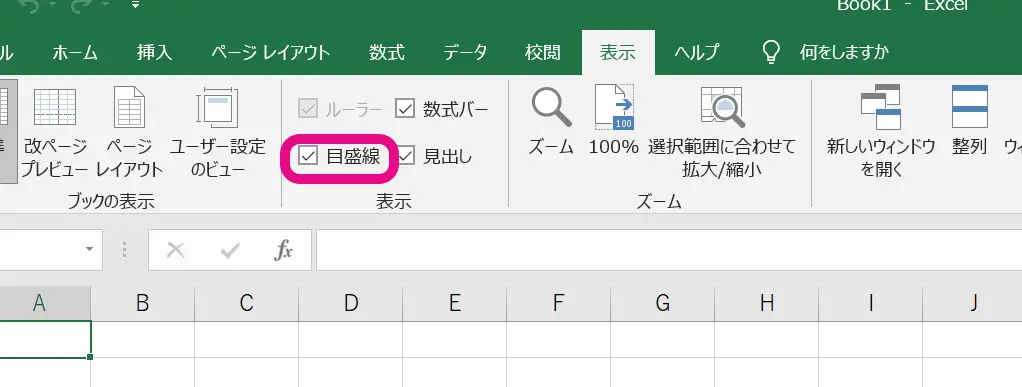Open ユーザー設定のビュー custom views
This screenshot has height=387, width=1022.
(x=218, y=132)
